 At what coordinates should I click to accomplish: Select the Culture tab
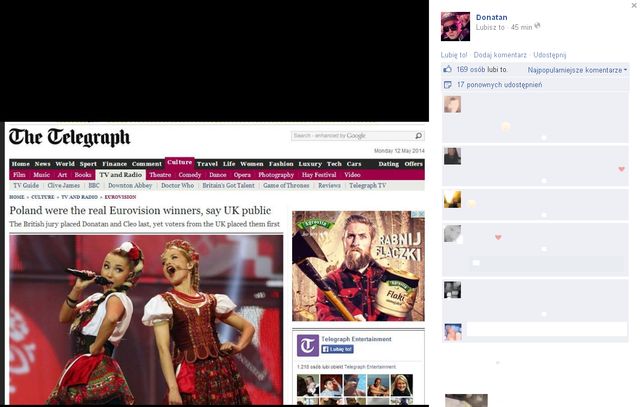180,162
